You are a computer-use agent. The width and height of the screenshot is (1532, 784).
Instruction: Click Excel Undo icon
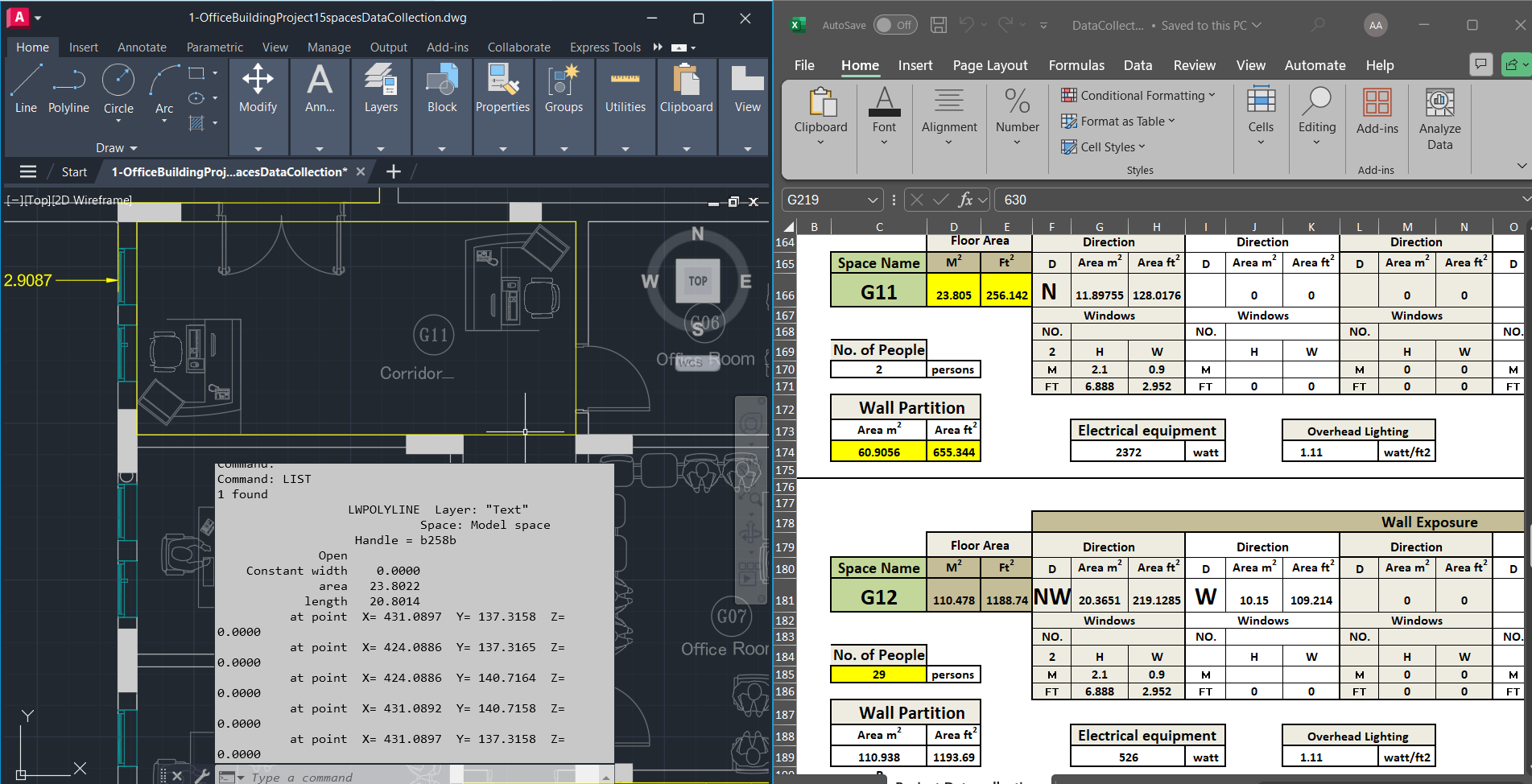(x=967, y=25)
